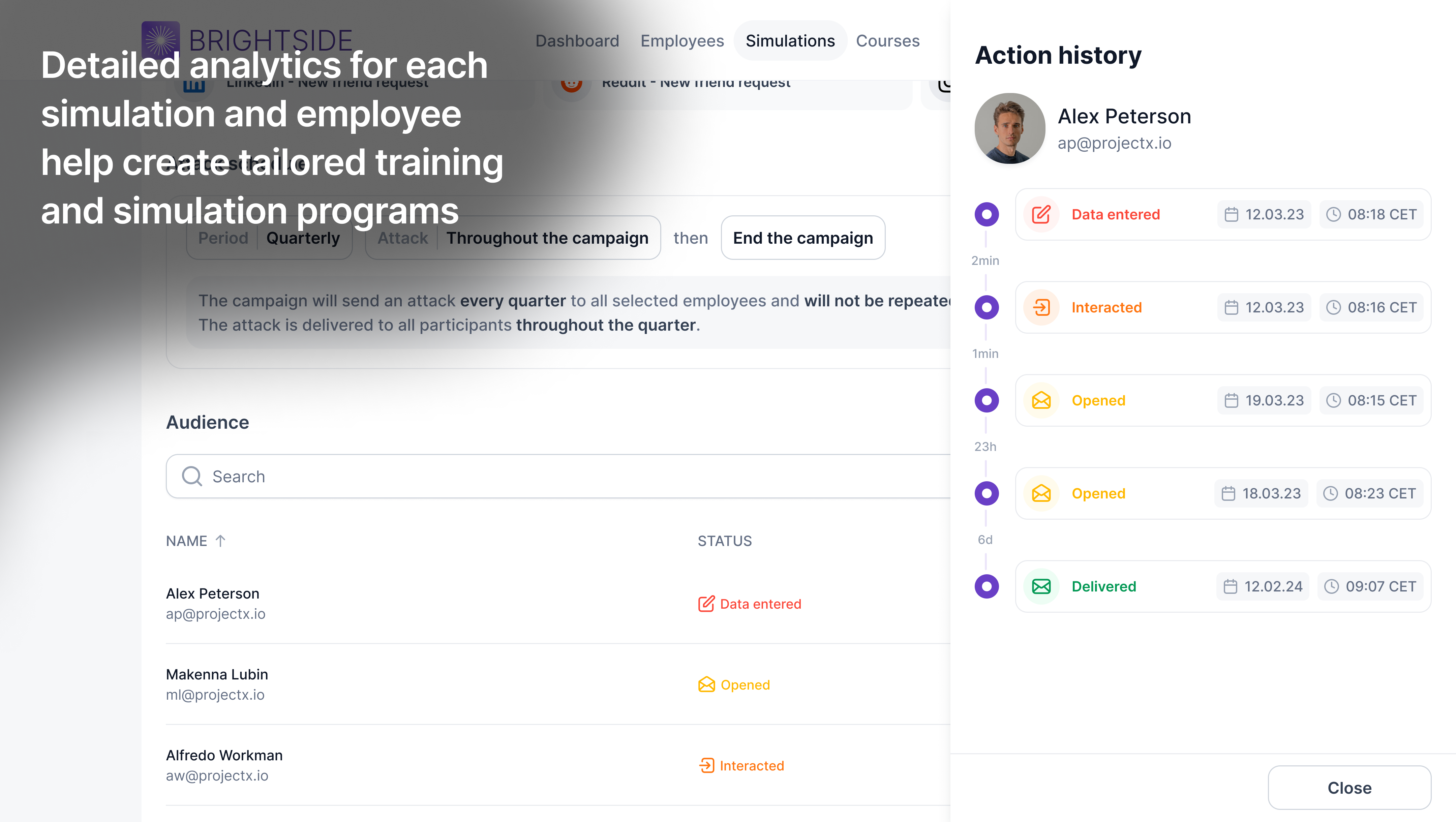Viewport: 1456px width, 822px height.
Task: Click Alex Peterson's profile photo
Action: point(1009,128)
